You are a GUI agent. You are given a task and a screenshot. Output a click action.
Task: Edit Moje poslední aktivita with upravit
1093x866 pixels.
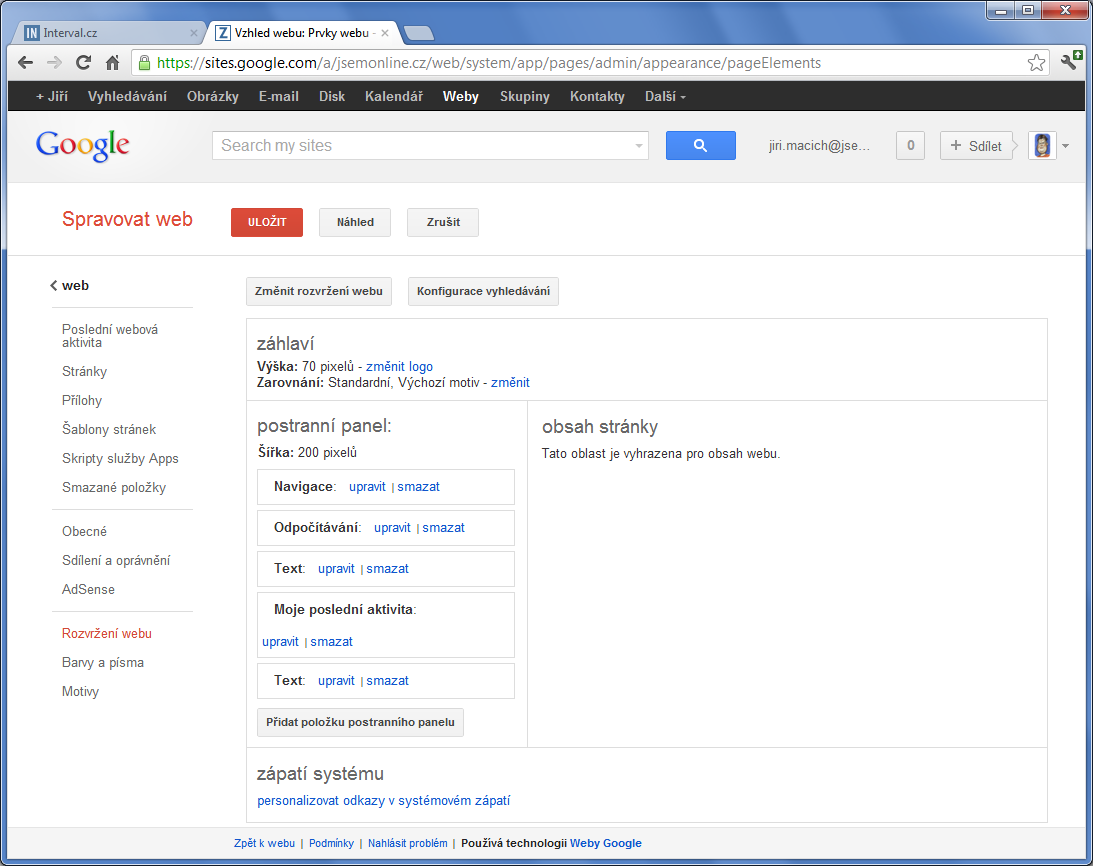tap(280, 641)
